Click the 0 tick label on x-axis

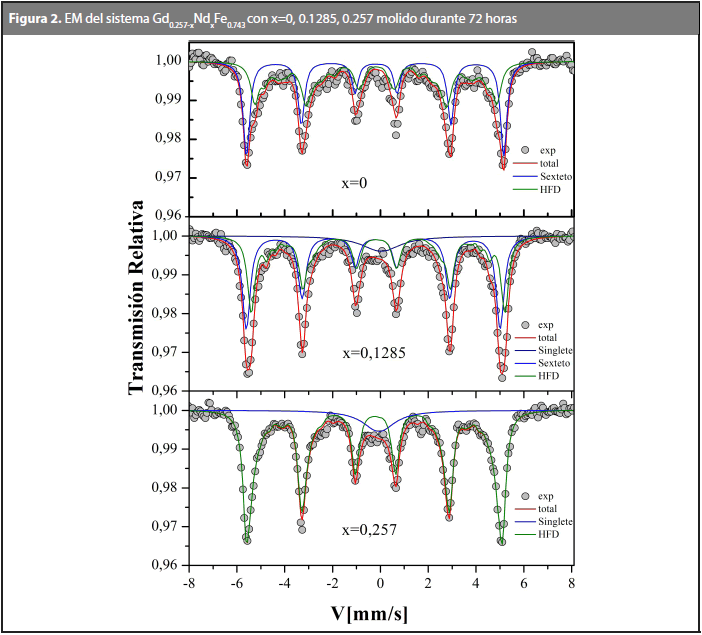tap(380, 582)
